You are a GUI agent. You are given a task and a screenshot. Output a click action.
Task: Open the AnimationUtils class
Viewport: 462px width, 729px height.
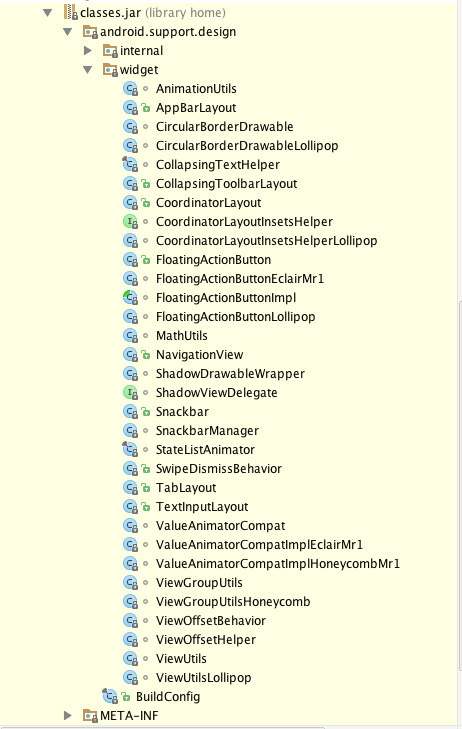[196, 89]
